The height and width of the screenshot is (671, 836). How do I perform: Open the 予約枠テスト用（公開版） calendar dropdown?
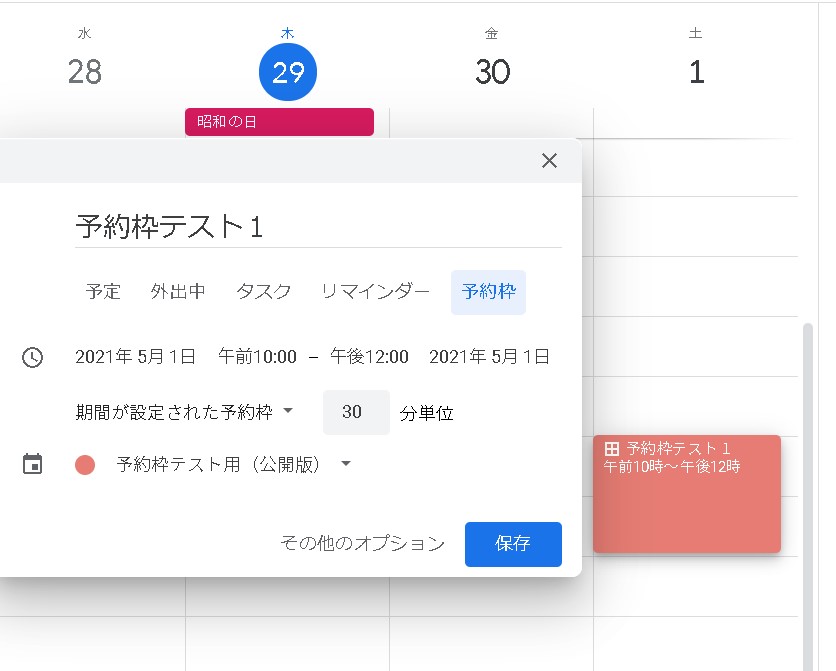(x=234, y=464)
